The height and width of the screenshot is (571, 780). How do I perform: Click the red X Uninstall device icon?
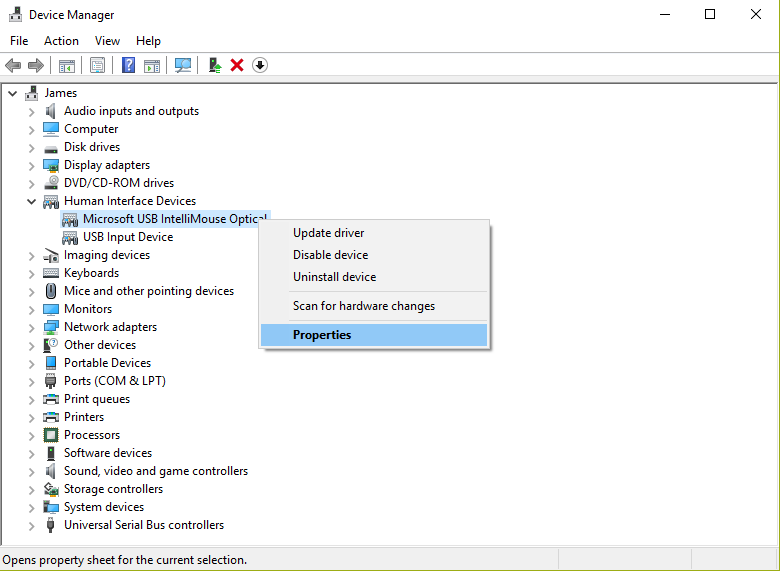click(x=237, y=65)
